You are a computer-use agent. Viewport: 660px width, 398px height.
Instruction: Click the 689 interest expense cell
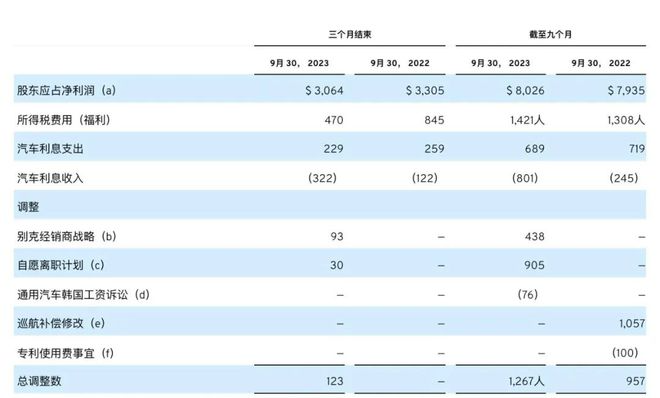coord(535,149)
